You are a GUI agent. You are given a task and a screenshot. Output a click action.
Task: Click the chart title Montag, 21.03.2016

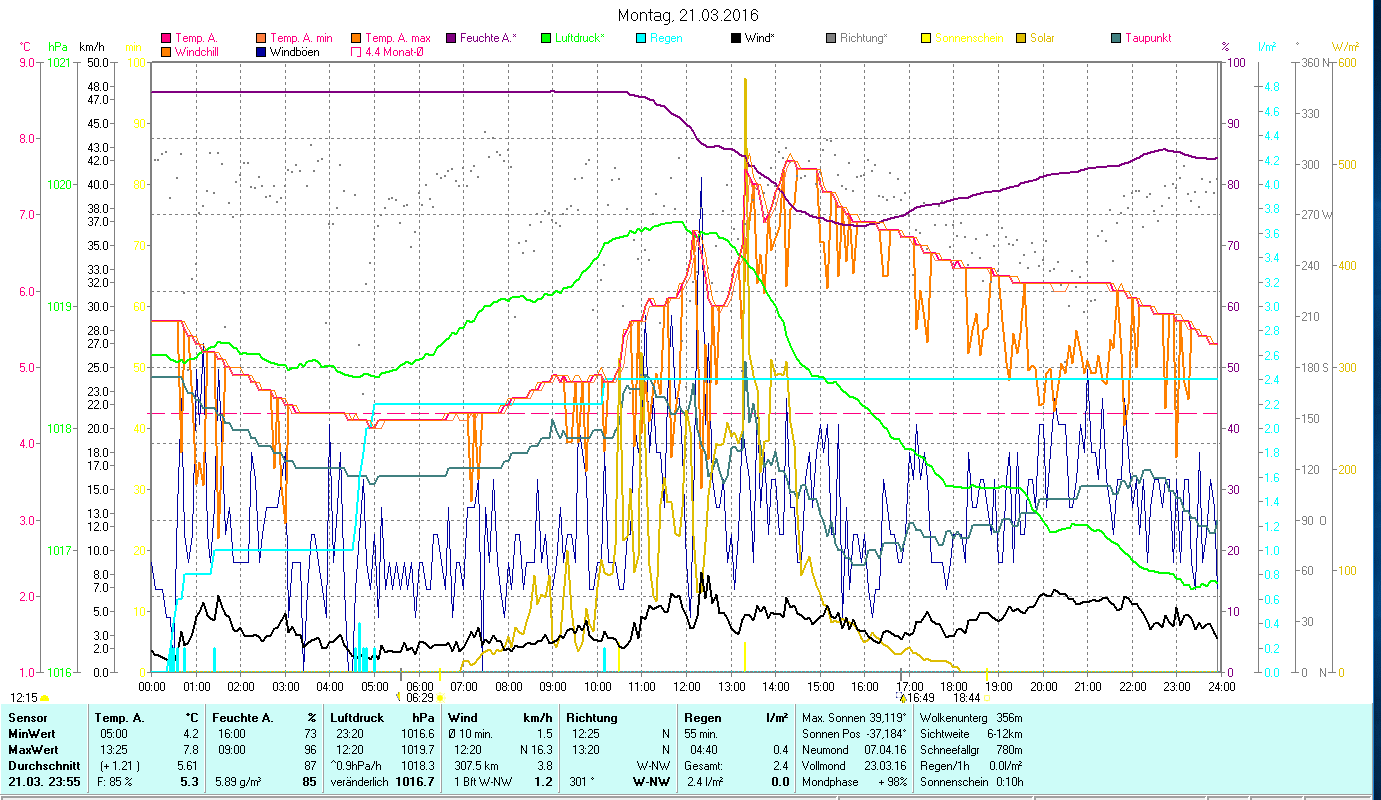coord(688,15)
